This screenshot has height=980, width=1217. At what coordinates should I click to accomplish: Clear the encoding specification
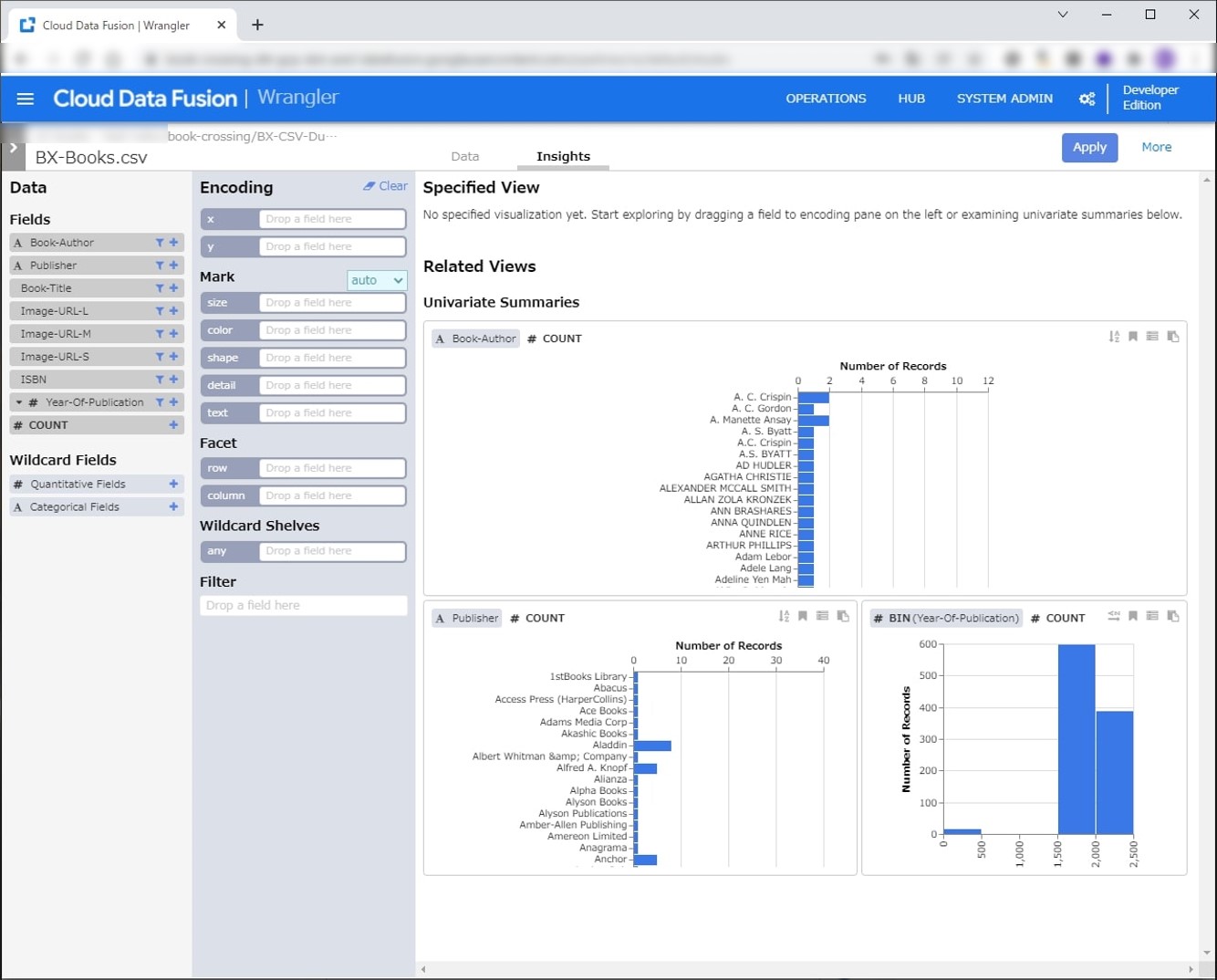coord(385,186)
